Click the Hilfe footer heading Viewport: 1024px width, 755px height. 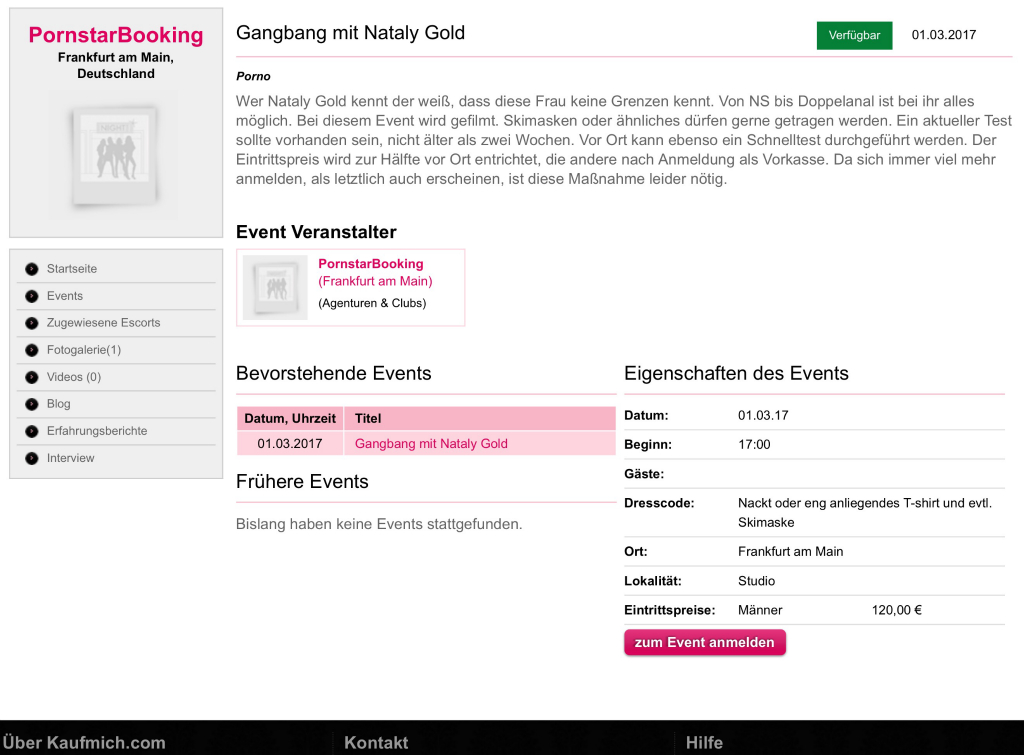coord(704,743)
